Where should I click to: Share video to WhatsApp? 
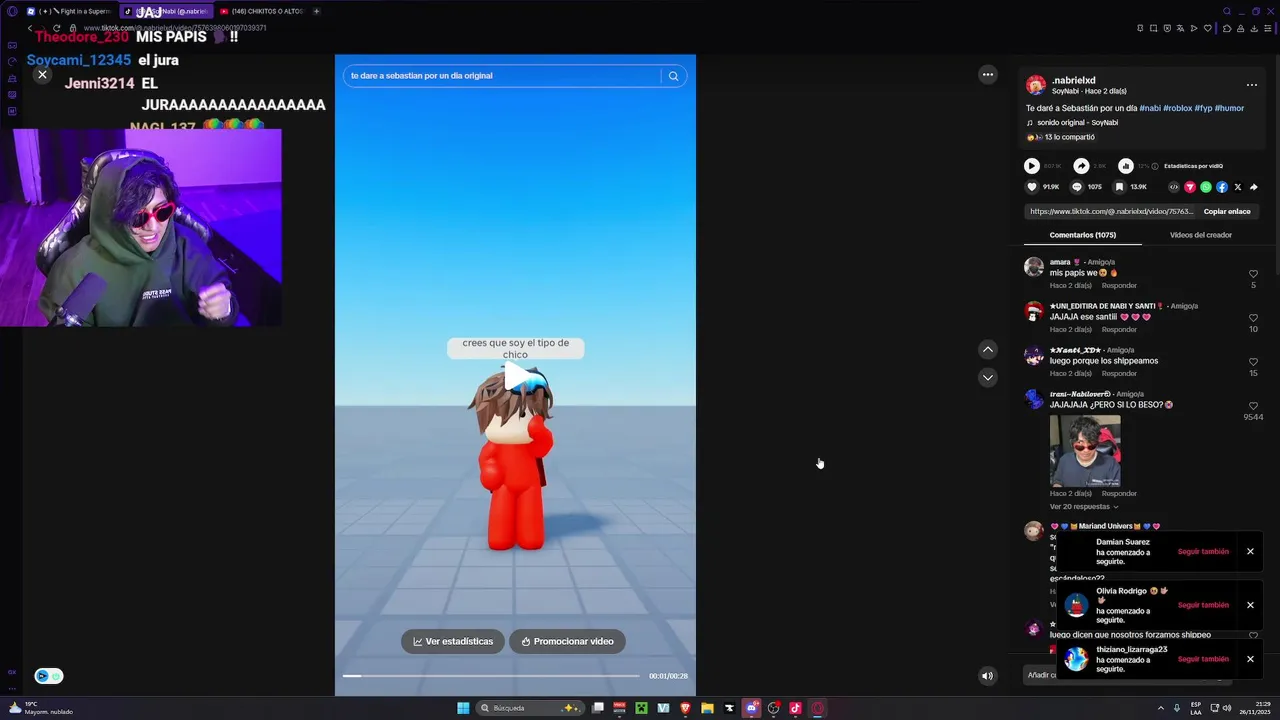1206,187
